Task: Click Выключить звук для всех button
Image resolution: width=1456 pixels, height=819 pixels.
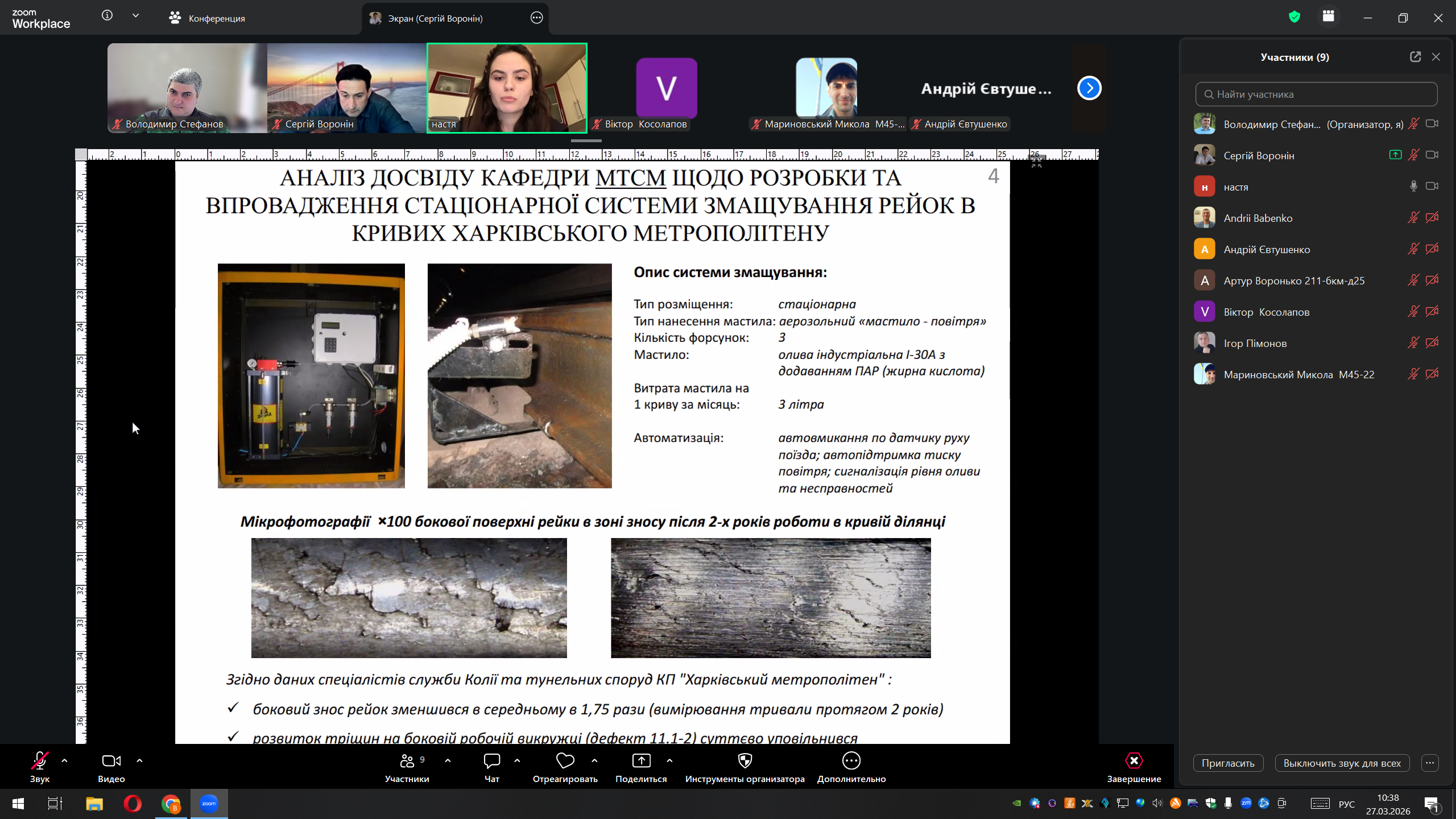Action: tap(1342, 763)
